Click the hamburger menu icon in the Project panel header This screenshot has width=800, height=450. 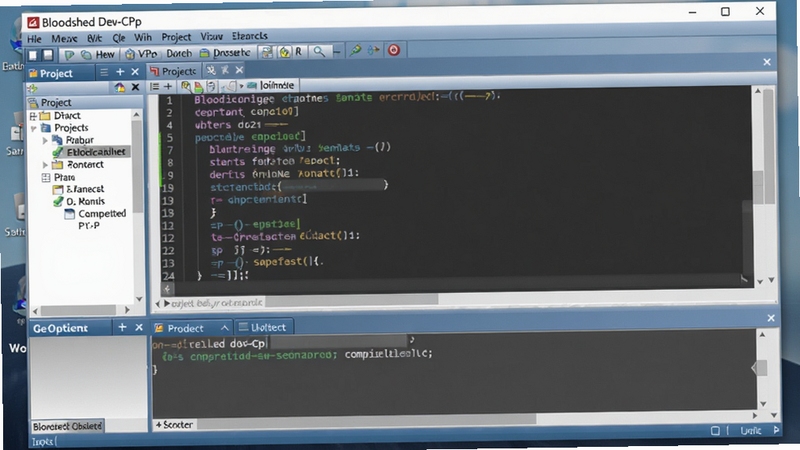(104, 72)
